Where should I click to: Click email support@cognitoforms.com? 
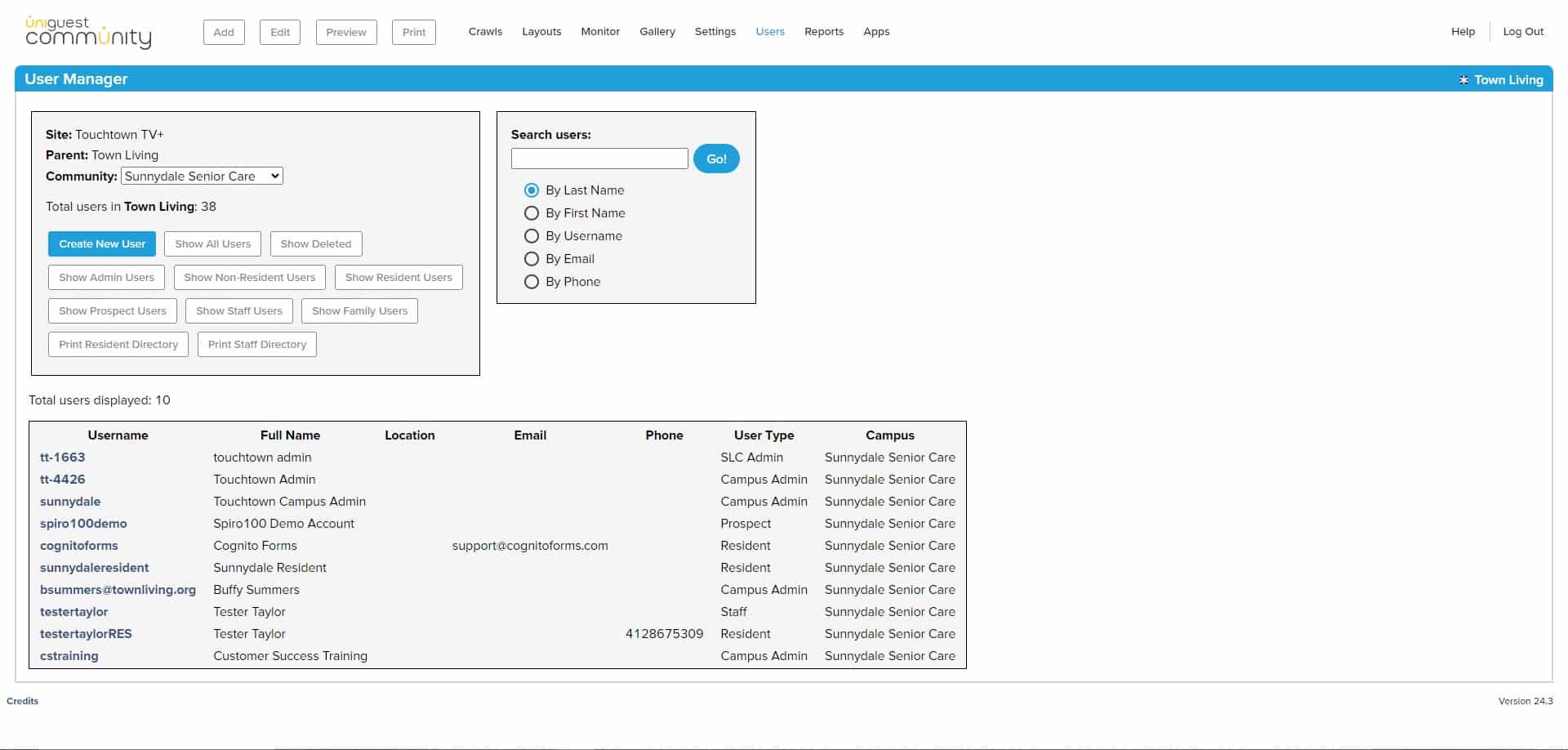pyautogui.click(x=530, y=546)
